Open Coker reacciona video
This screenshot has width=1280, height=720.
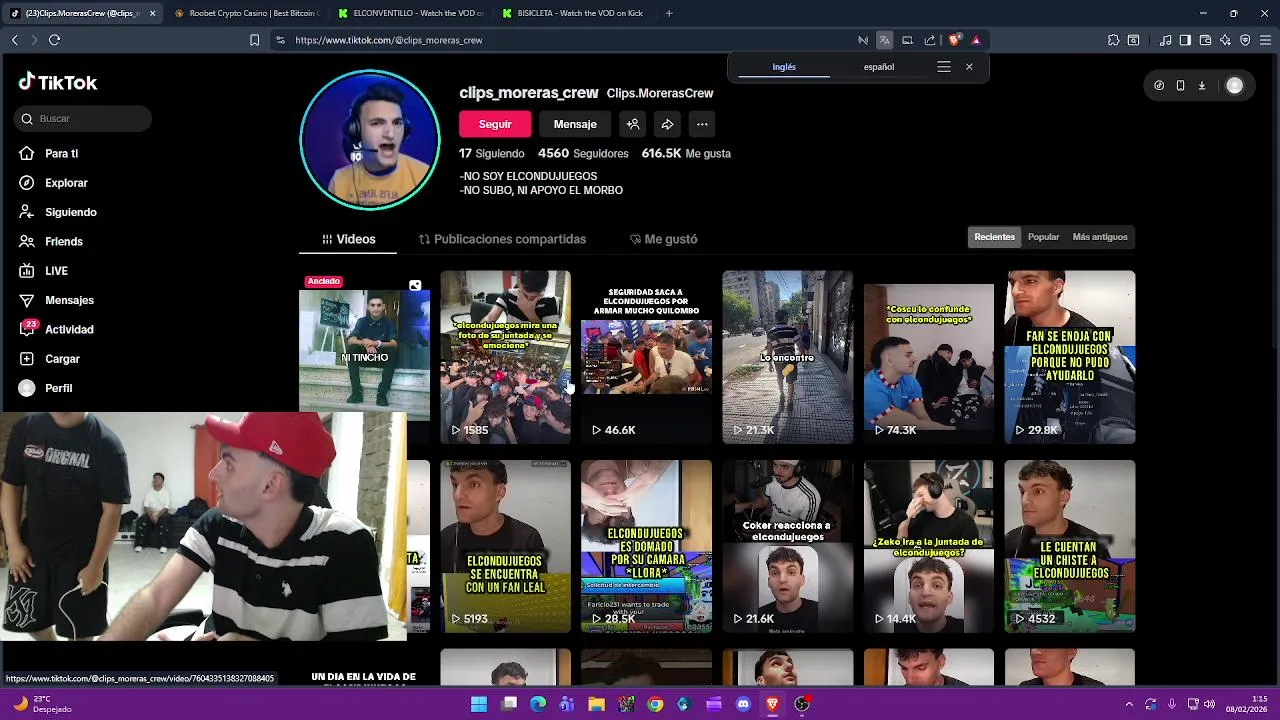[787, 546]
